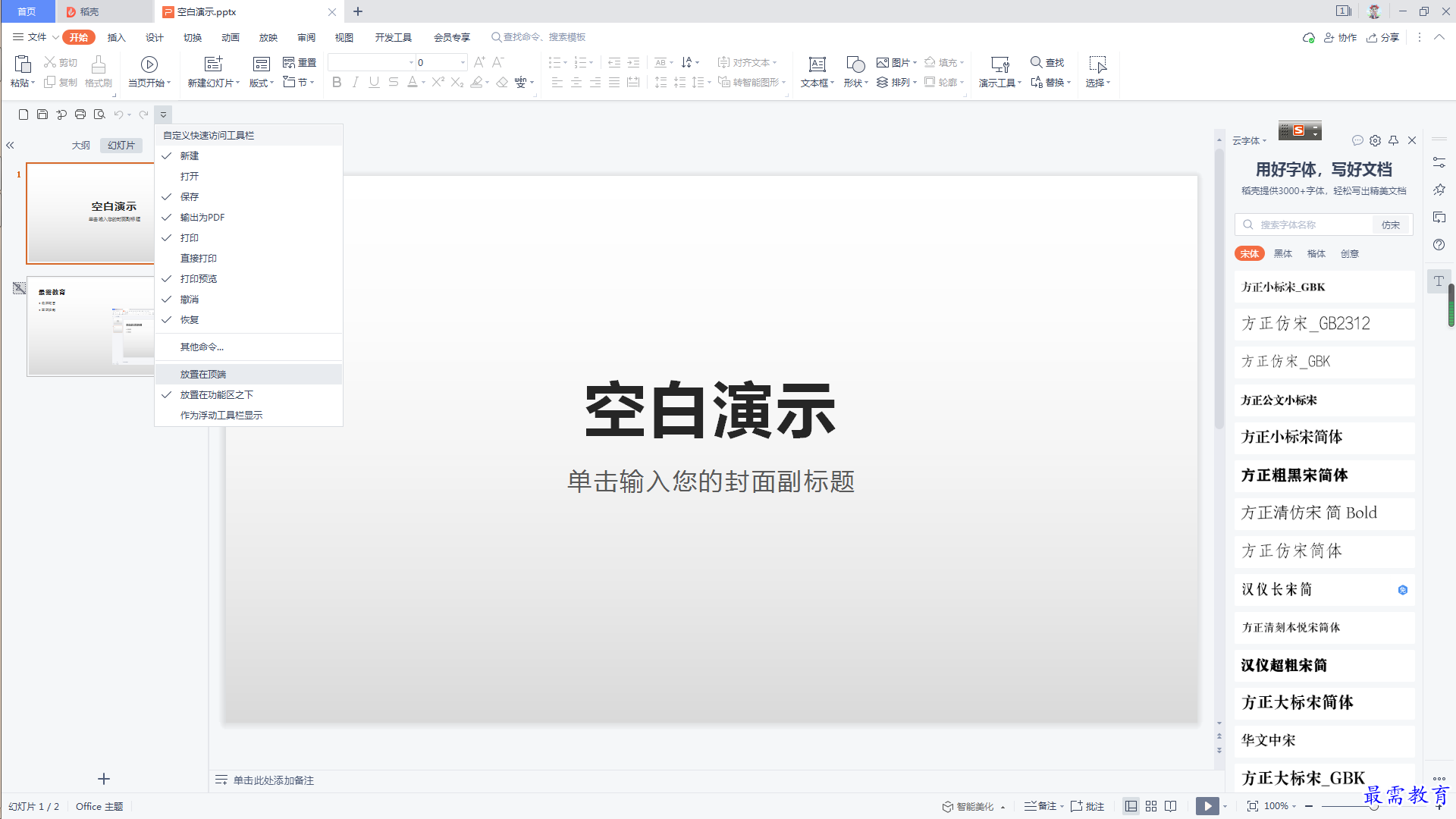
Task: Expand the 版式 layout dropdown
Action: pyautogui.click(x=262, y=83)
